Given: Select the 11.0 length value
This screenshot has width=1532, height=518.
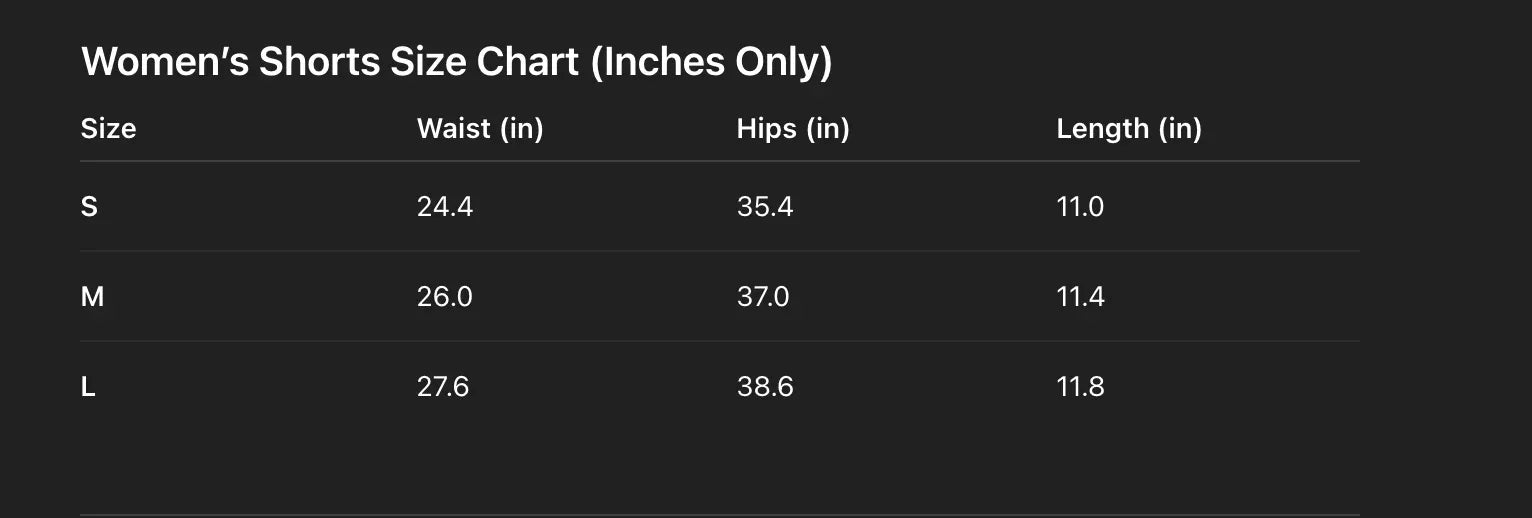Looking at the screenshot, I should (x=1080, y=207).
